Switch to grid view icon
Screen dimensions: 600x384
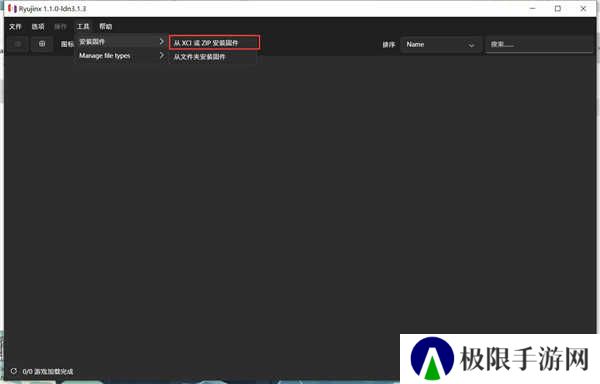(42, 44)
